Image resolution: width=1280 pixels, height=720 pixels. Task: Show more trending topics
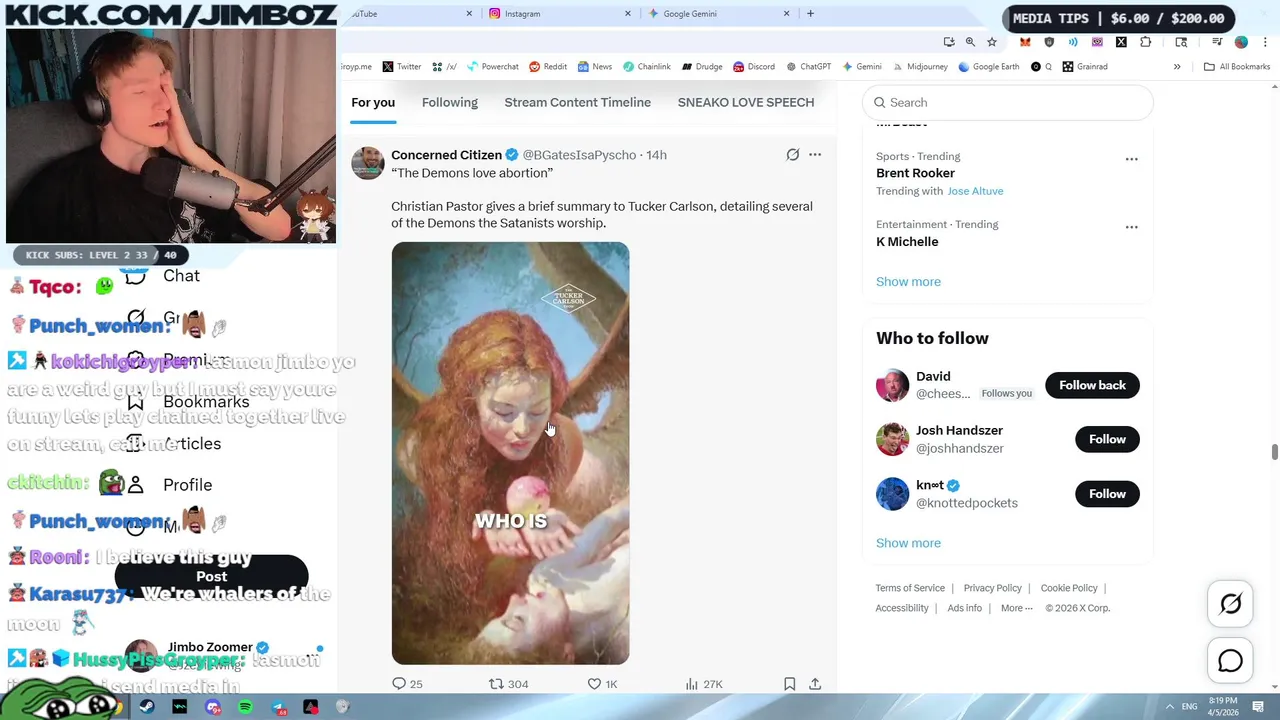click(908, 282)
